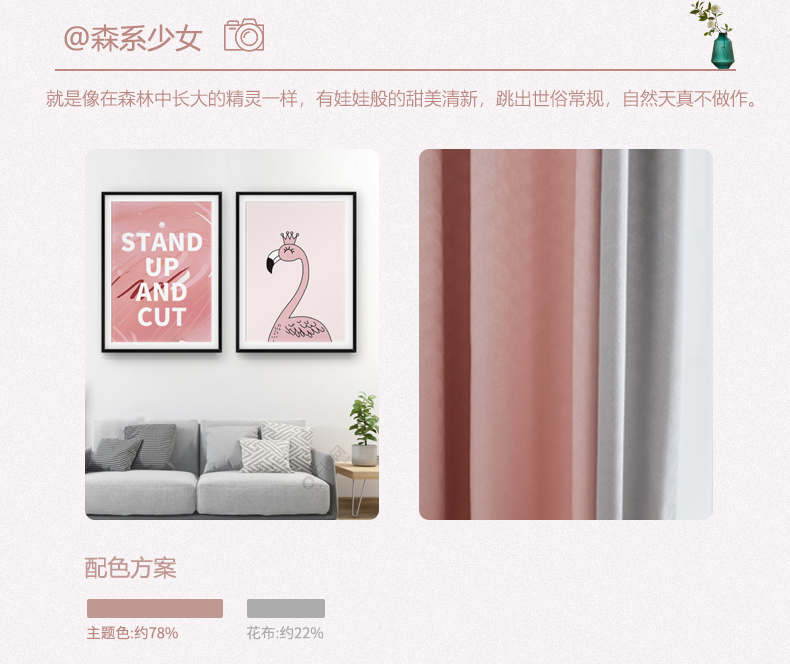Click the 主题色:约78% label
This screenshot has height=664, width=790.
132,633
